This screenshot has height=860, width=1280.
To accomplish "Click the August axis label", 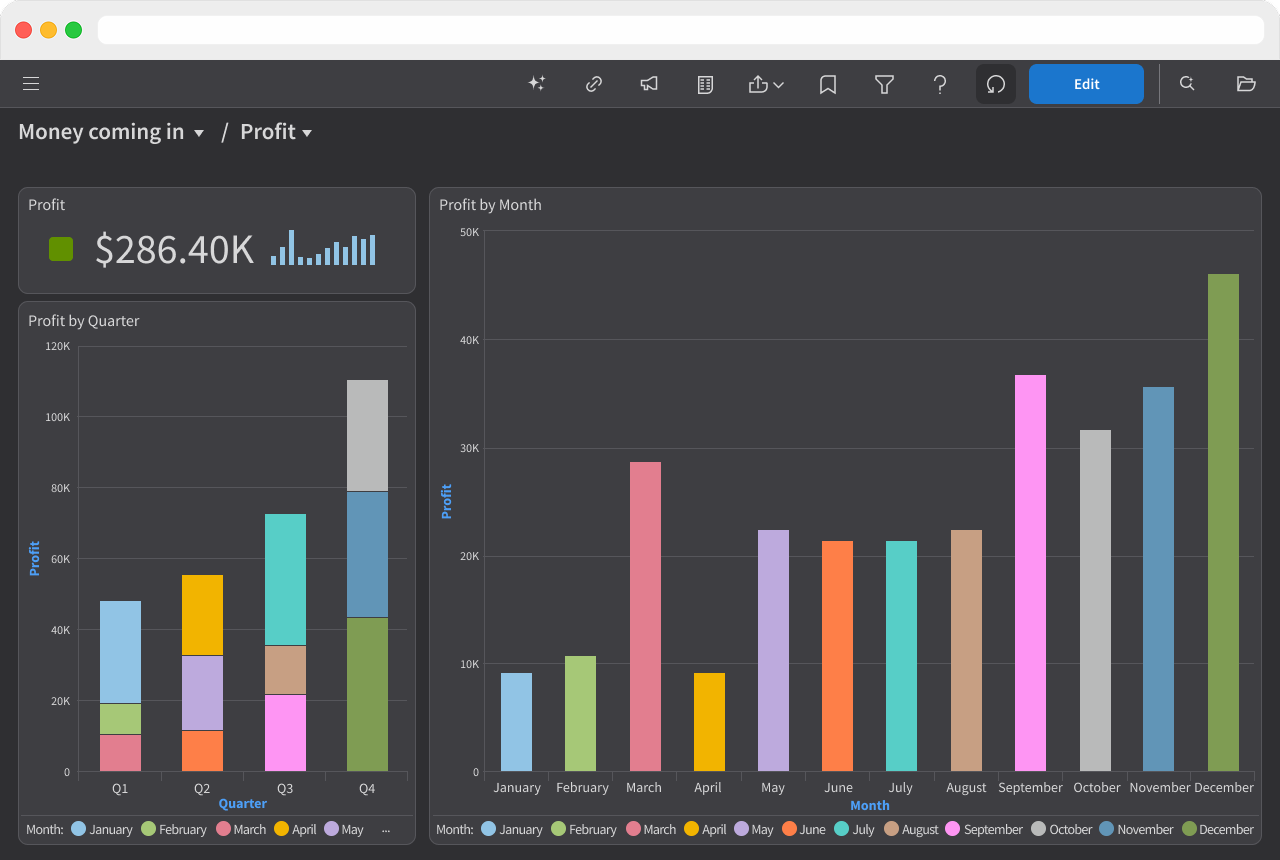I will (x=966, y=788).
